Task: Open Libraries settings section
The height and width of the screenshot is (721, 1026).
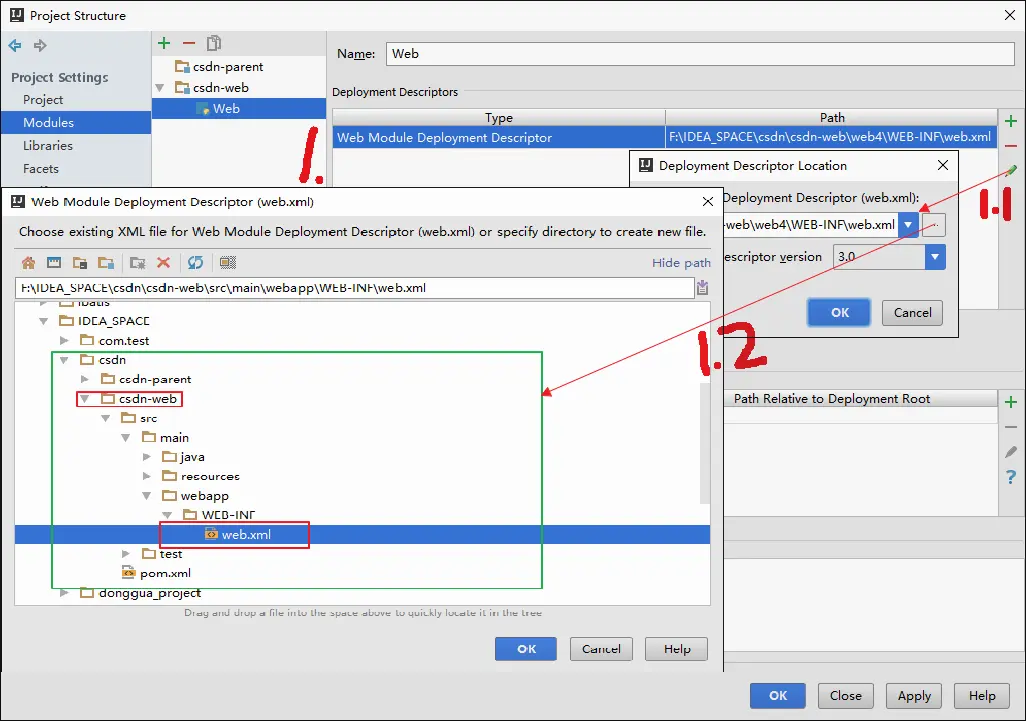Action: coord(48,145)
